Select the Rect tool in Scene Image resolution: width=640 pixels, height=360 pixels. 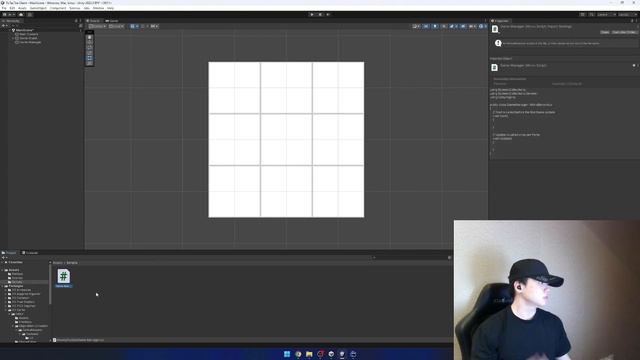[x=90, y=58]
